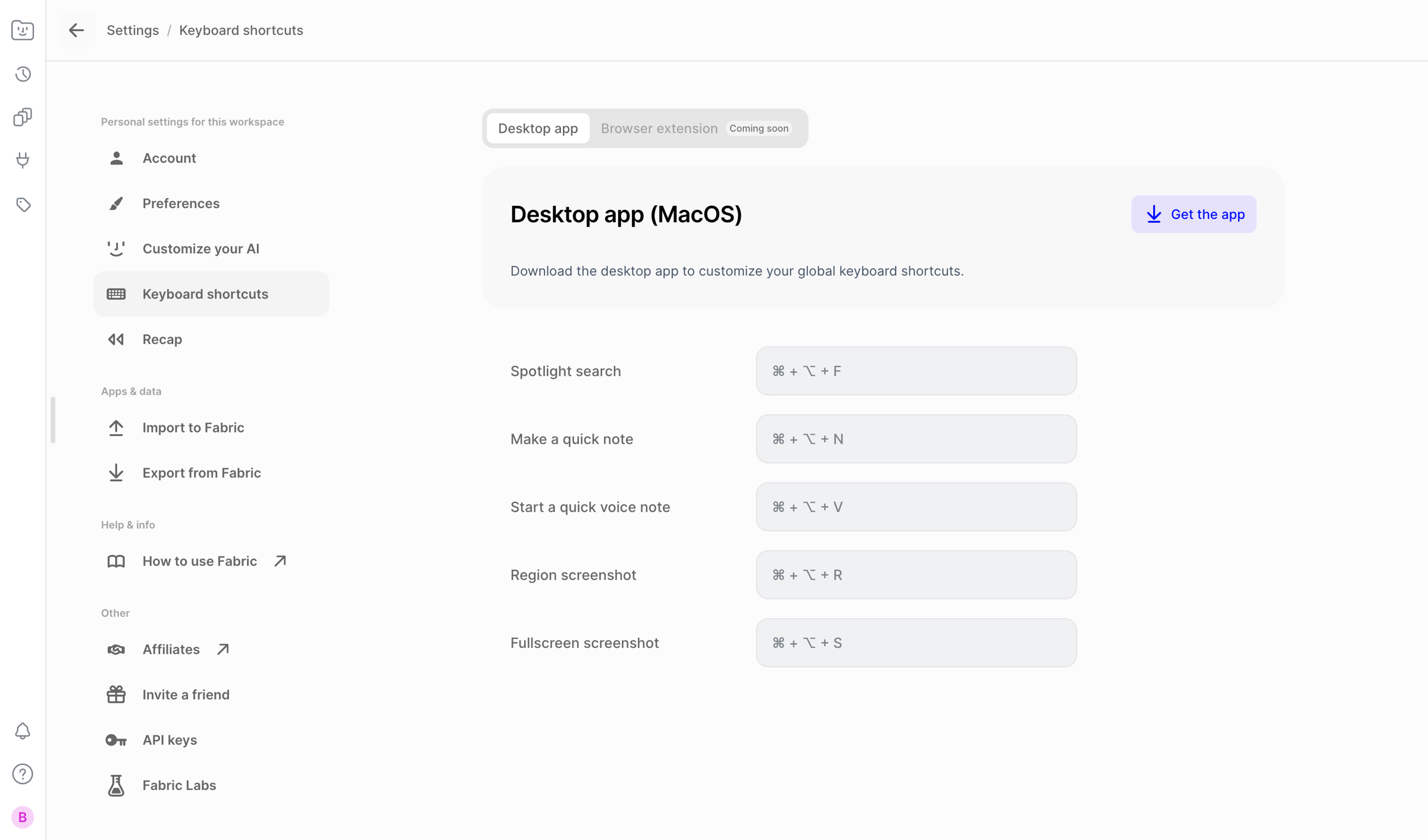Screen dimensions: 1428x840
Task: Click the Affiliates handshake icon
Action: point(116,650)
